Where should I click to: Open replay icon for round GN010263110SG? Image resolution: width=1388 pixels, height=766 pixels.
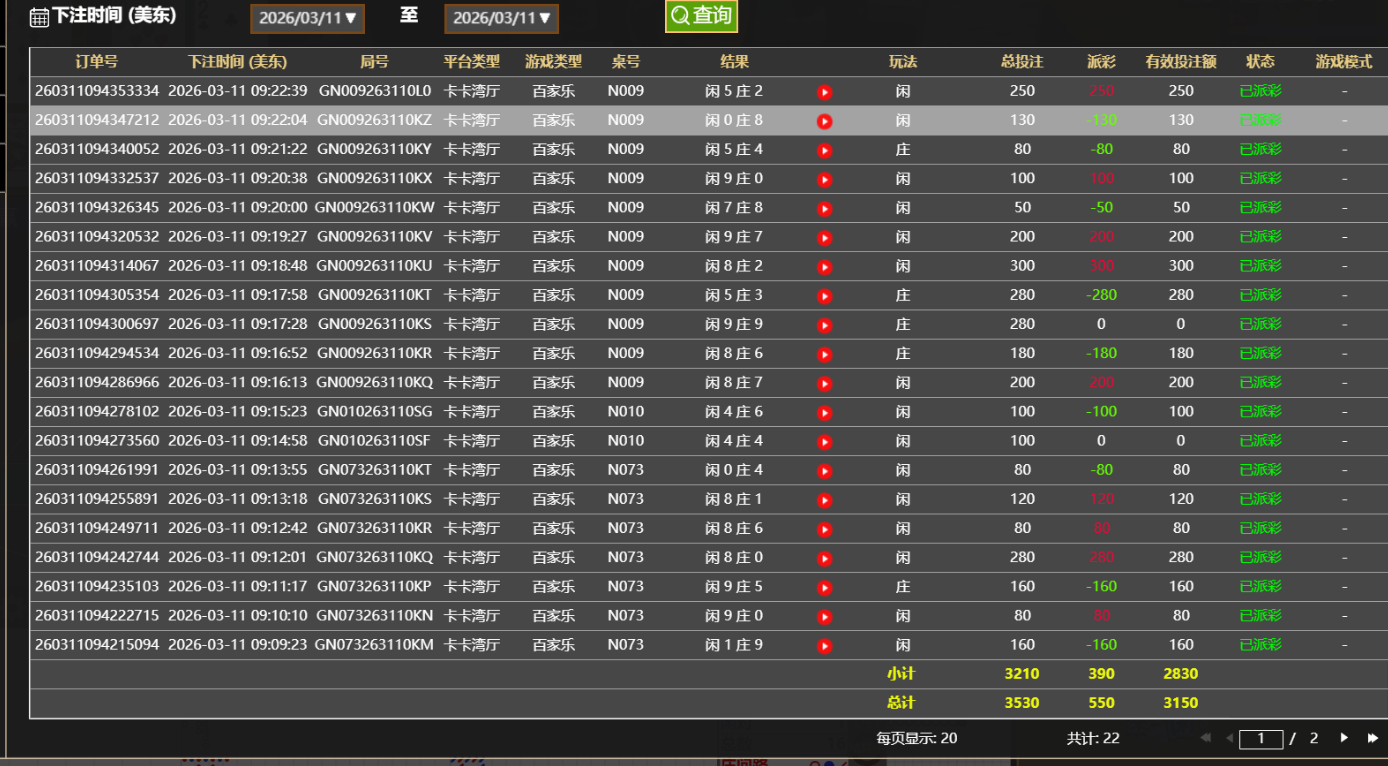[x=824, y=412]
